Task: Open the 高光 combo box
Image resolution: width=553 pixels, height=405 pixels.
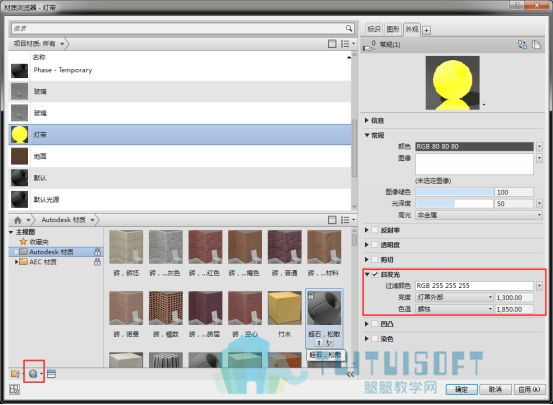Action: pyautogui.click(x=479, y=215)
